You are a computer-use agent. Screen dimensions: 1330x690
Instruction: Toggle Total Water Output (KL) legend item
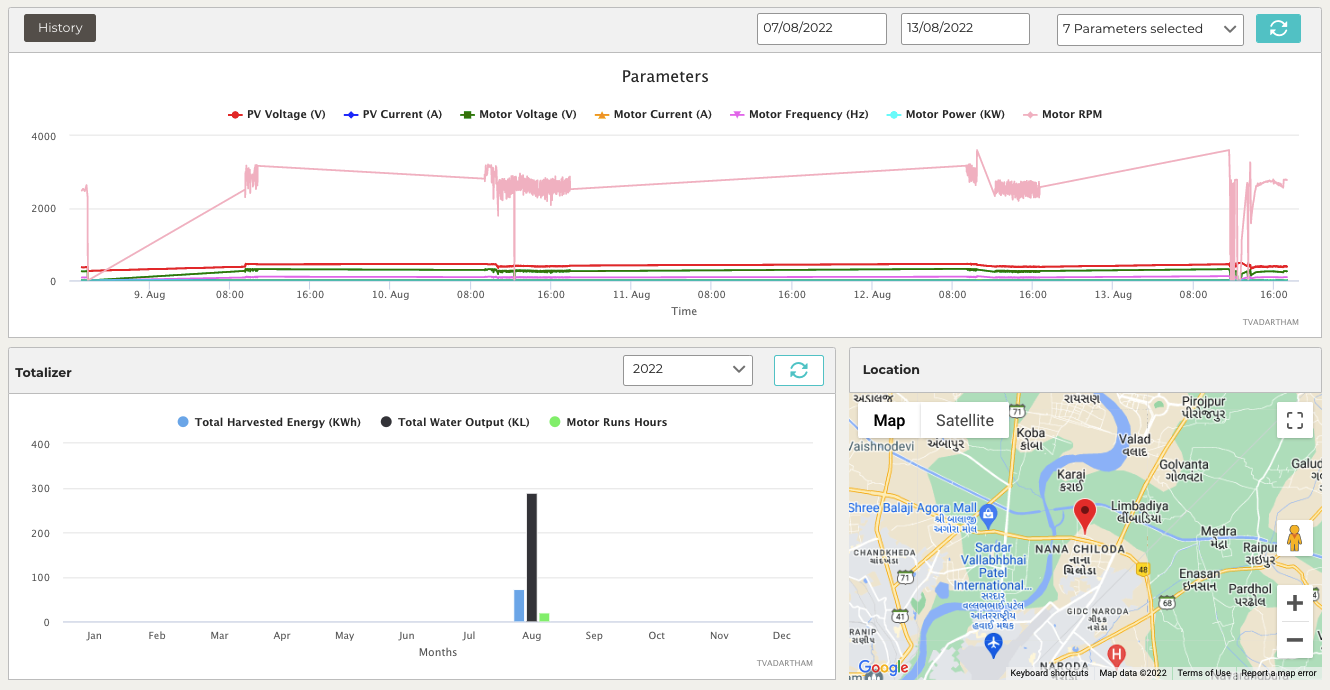click(x=455, y=422)
